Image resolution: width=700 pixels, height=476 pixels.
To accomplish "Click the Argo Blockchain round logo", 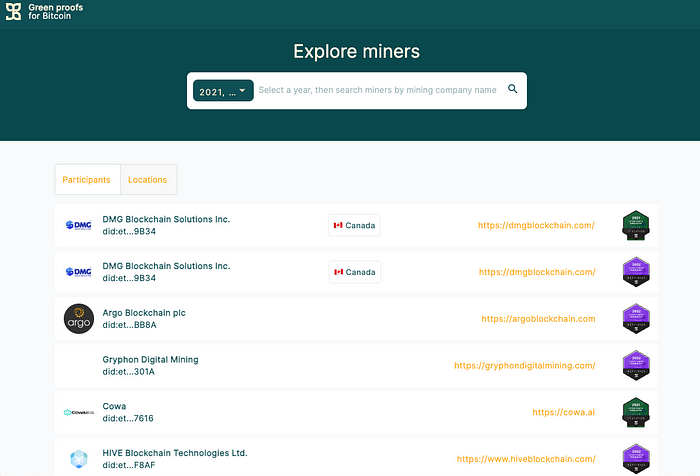I will tap(79, 319).
